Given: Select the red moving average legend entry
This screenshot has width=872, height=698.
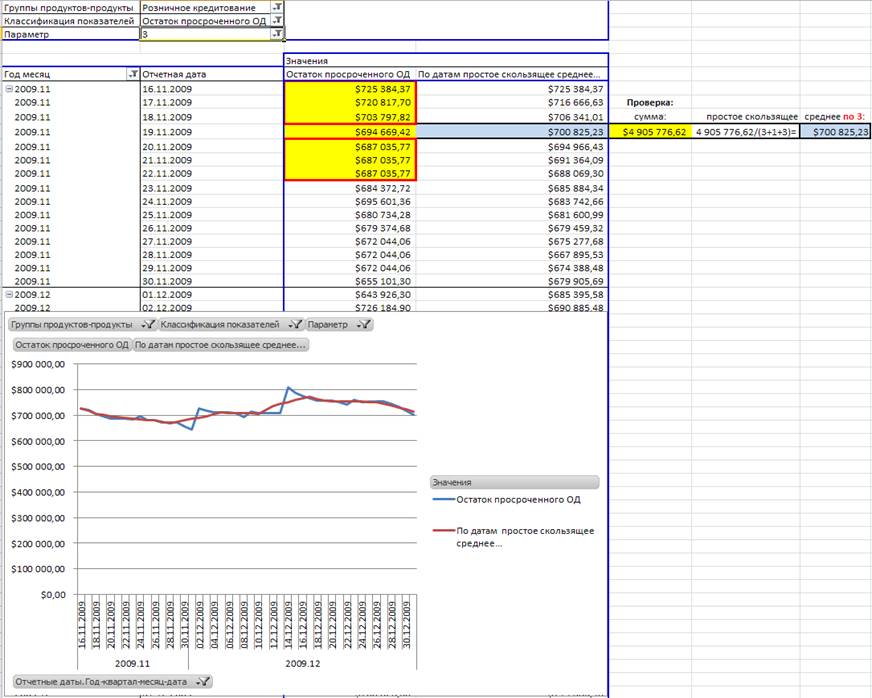Looking at the screenshot, I should coord(513,537).
